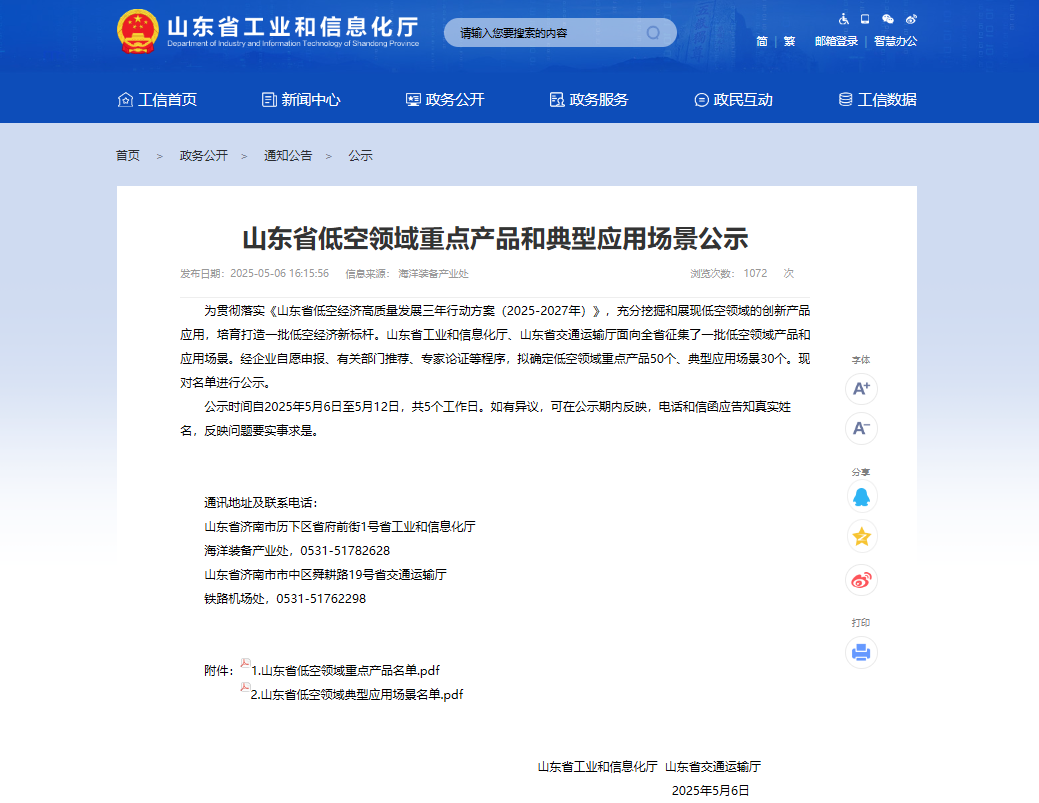Go to 通知公告 via breadcrumb
The image size is (1039, 803).
tap(288, 156)
